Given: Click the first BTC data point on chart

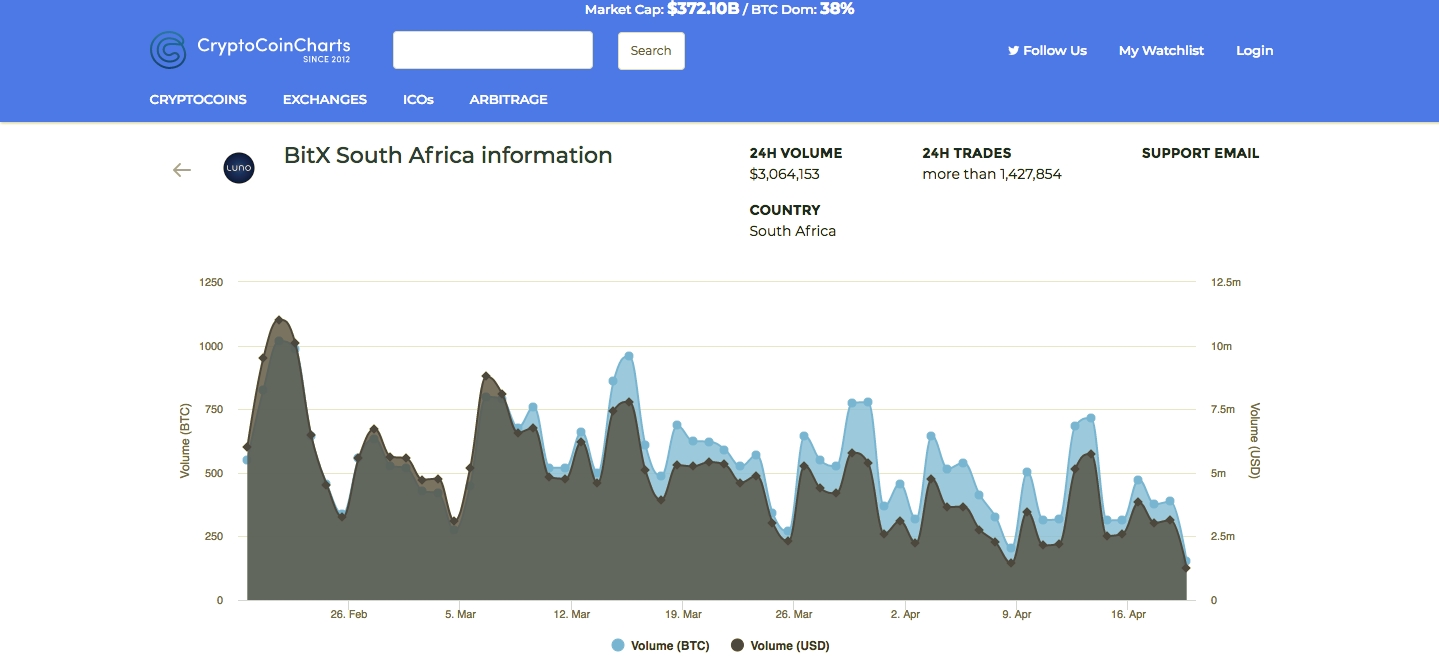Looking at the screenshot, I should point(246,460).
